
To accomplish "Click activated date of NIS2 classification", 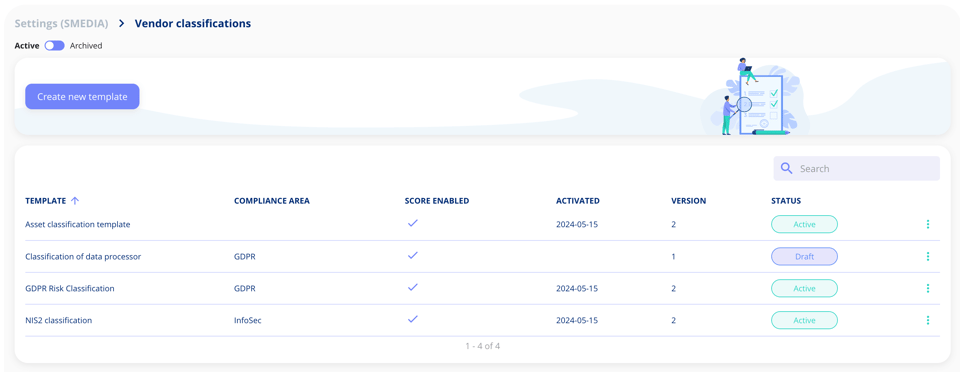I will point(577,320).
